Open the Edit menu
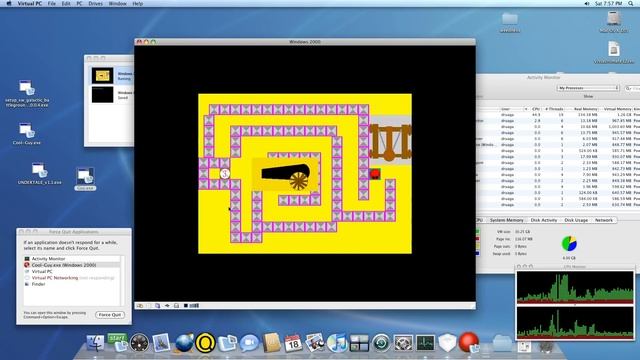The height and width of the screenshot is (360, 640). click(x=66, y=3)
